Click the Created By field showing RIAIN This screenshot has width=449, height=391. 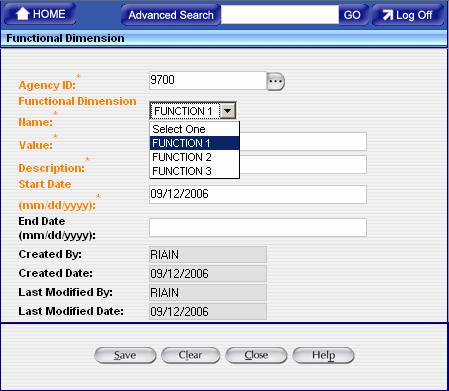tap(208, 255)
